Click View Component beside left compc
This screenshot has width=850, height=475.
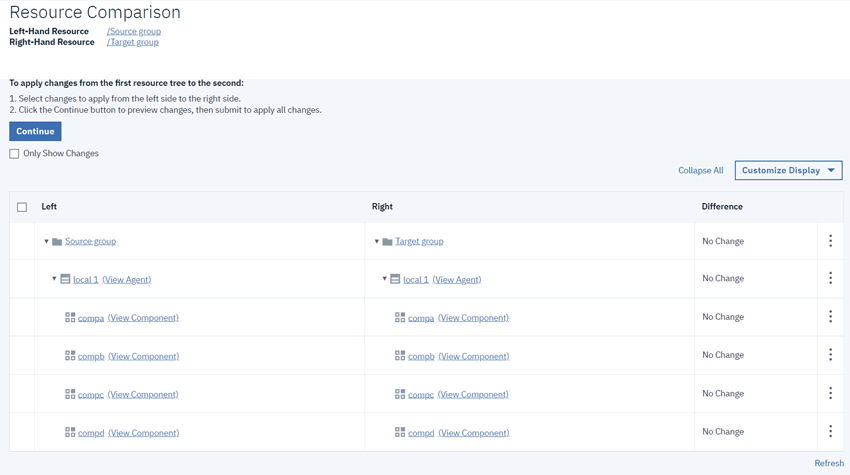click(x=143, y=394)
